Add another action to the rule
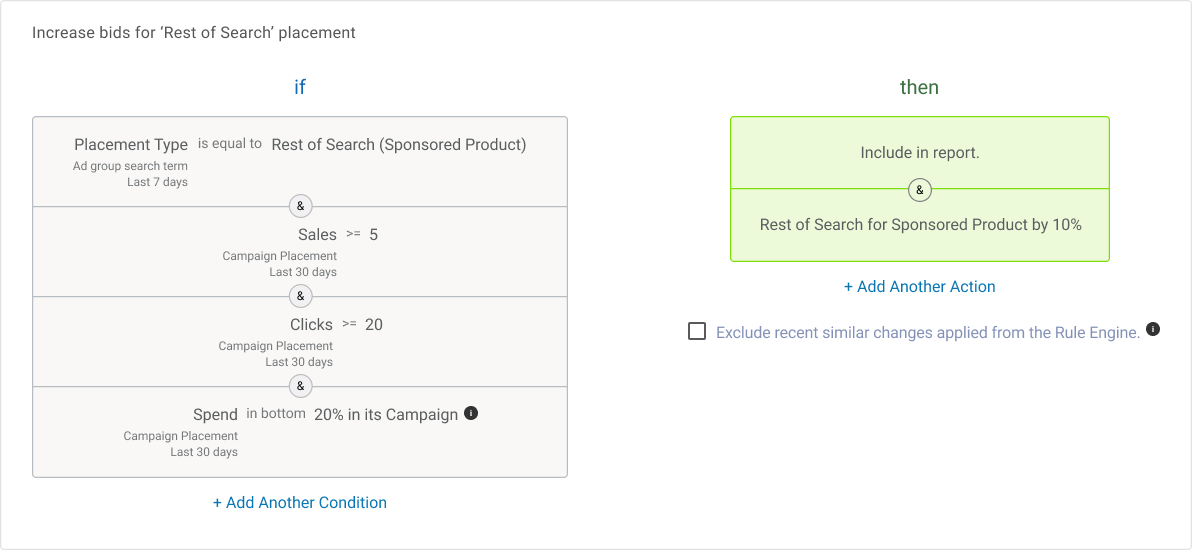 click(920, 287)
